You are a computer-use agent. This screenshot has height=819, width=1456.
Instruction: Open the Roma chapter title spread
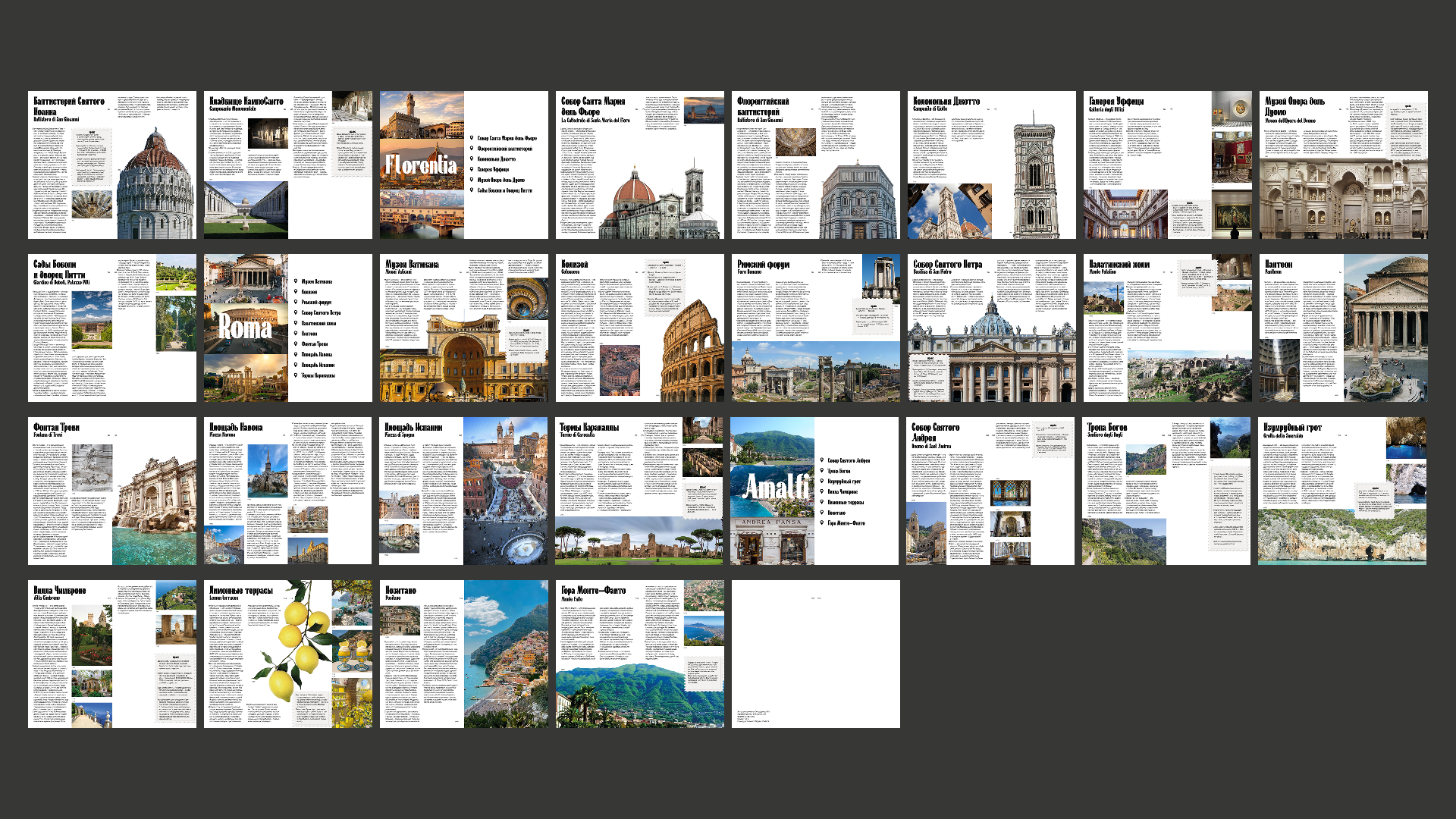point(288,328)
